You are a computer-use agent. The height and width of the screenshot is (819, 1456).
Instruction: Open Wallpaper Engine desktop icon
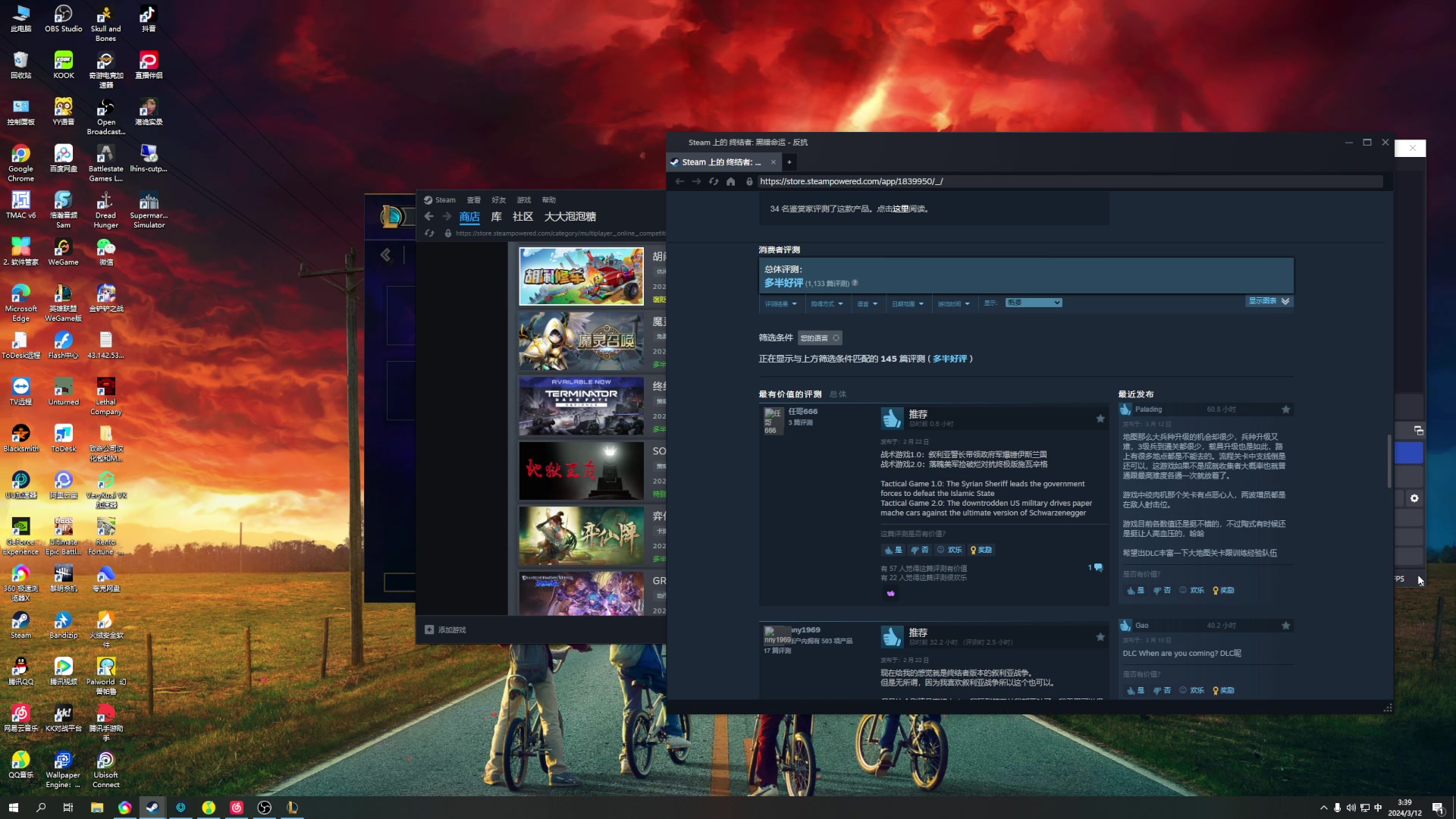coord(63,770)
